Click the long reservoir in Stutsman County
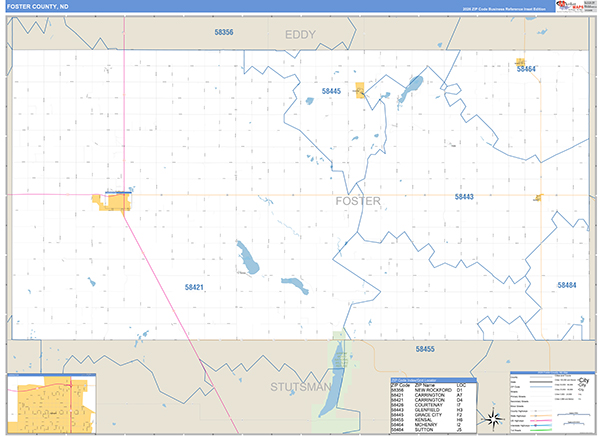Screen dimensions: 600x436 [x=333, y=378]
